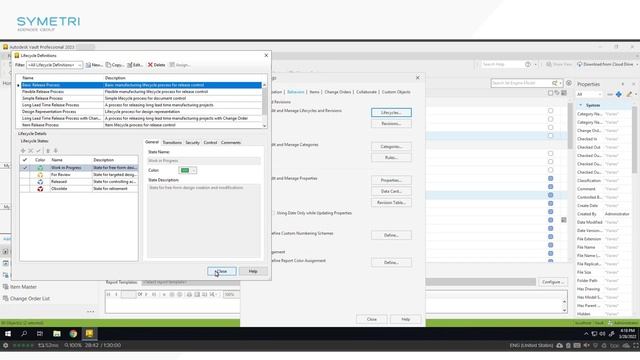Viewport: 640px width, 360px height.
Task: Open Item Master in the navigation pane
Action: 19,287
